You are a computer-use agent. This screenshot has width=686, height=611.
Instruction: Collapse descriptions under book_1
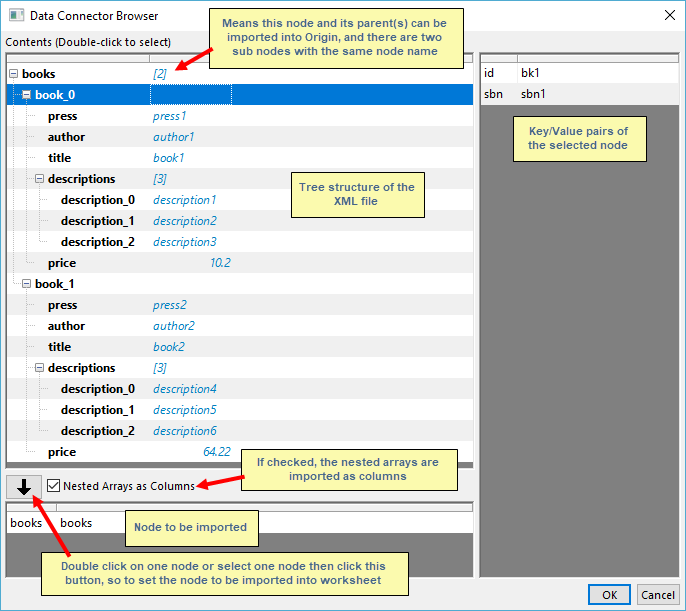pyautogui.click(x=39, y=367)
